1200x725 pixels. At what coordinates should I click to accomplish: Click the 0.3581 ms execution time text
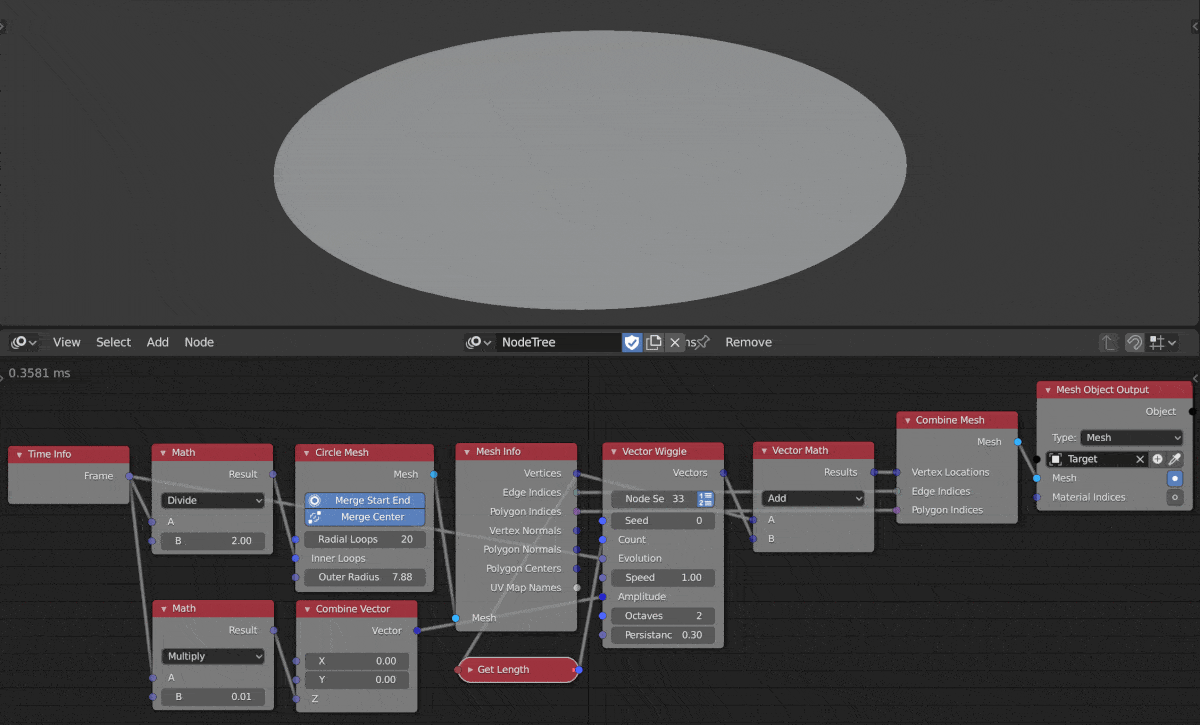click(x=39, y=373)
